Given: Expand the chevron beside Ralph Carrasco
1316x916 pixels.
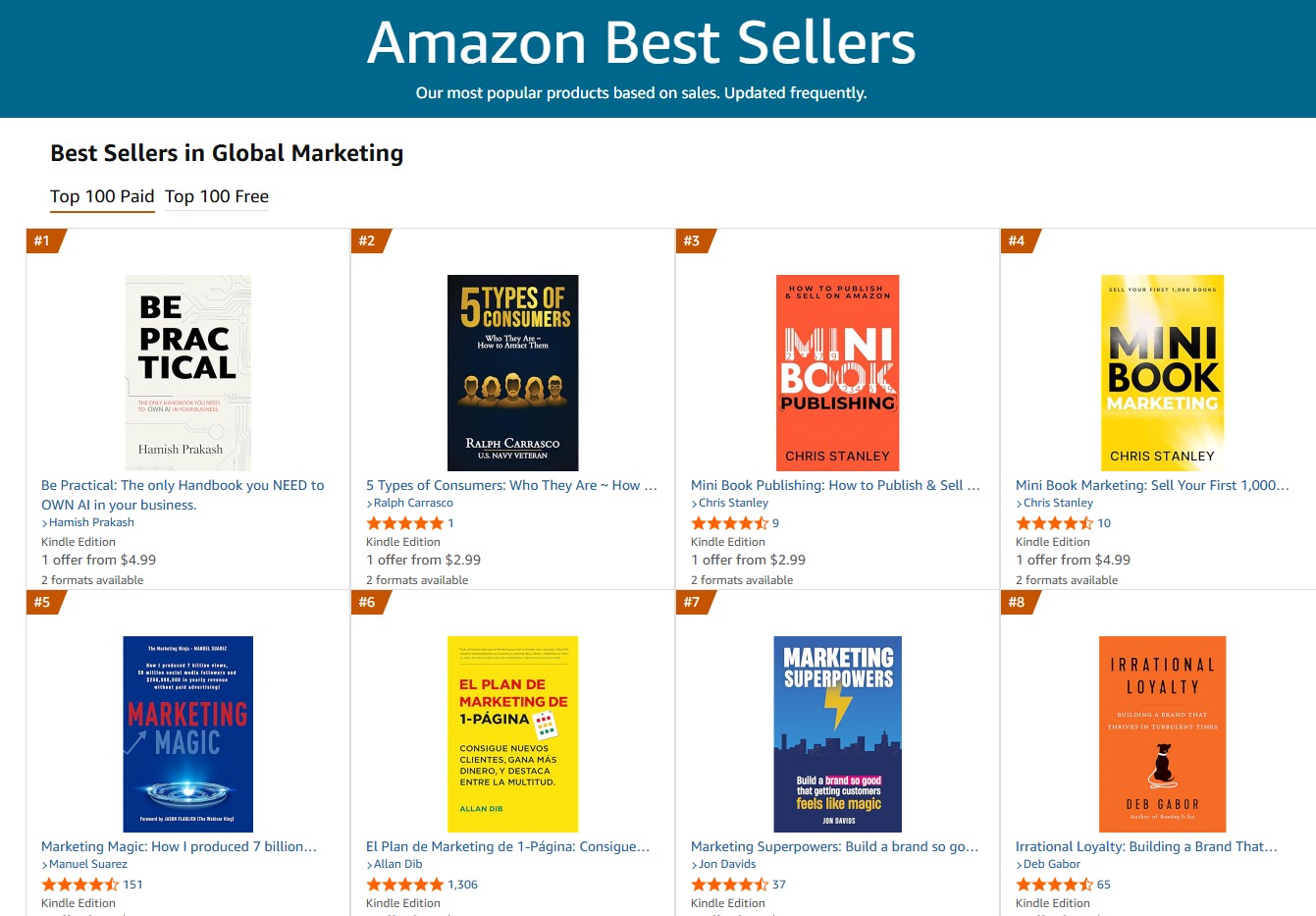Looking at the screenshot, I should (370, 503).
